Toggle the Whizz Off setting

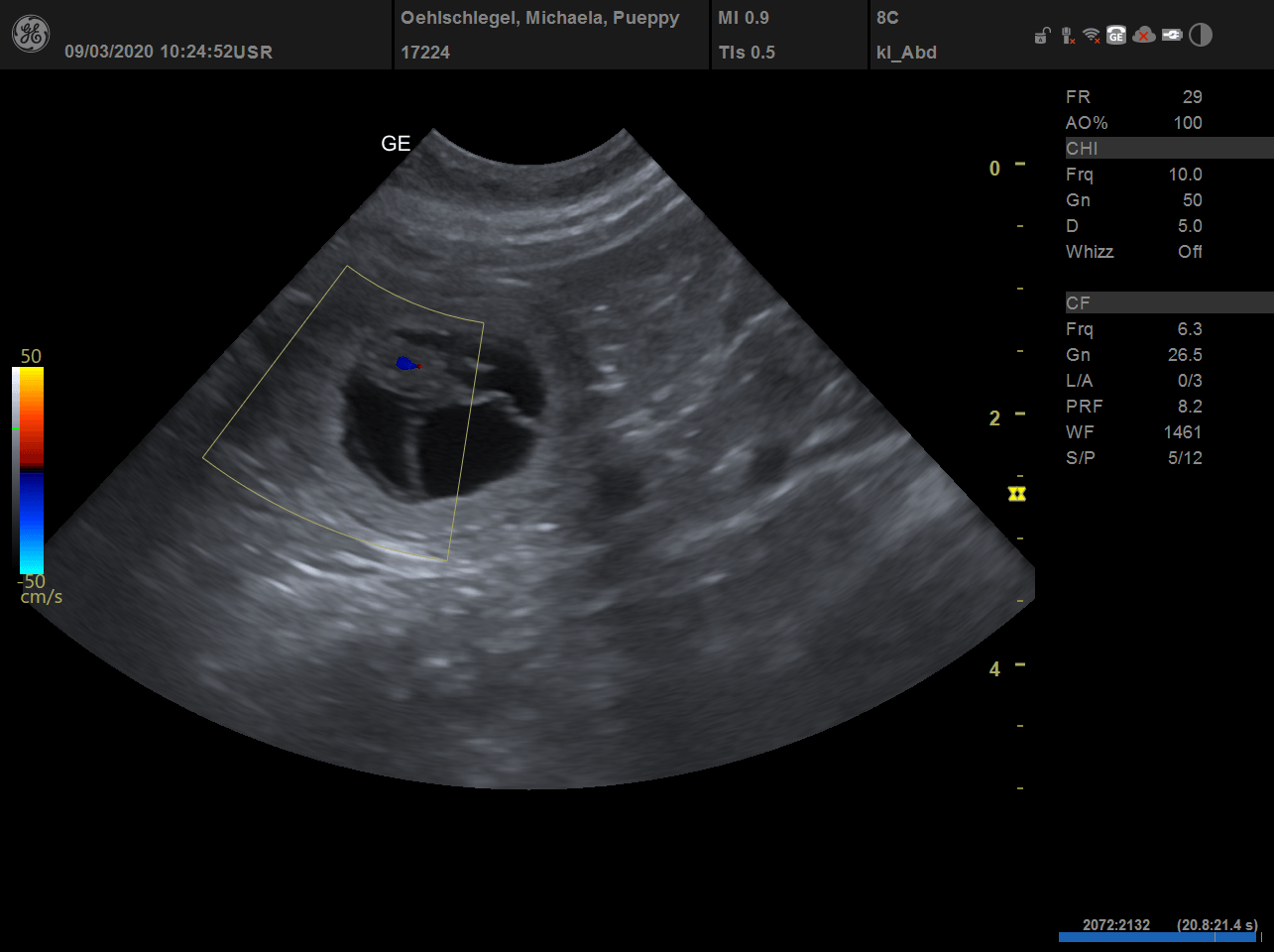point(1190,252)
